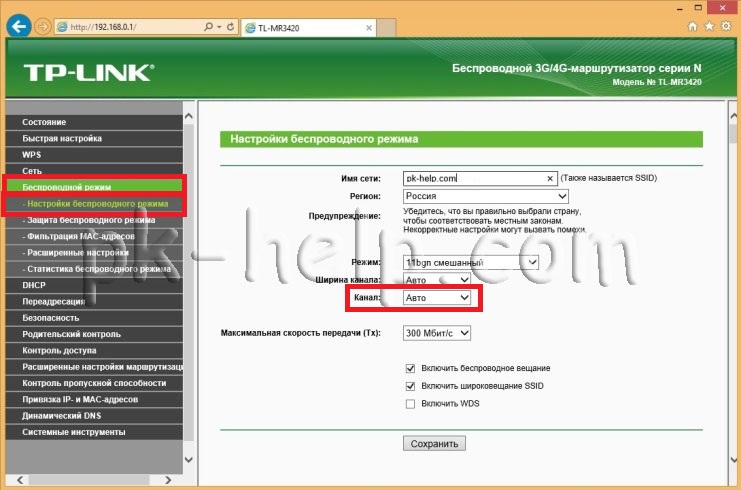The height and width of the screenshot is (490, 741).
Task: Toggle Включить широковещание SSID checkbox
Action: pos(410,386)
